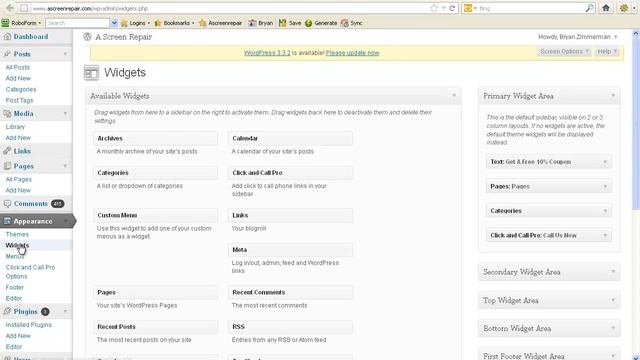This screenshot has width=640, height=360.
Task: Select the RSS widget
Action: (290, 327)
